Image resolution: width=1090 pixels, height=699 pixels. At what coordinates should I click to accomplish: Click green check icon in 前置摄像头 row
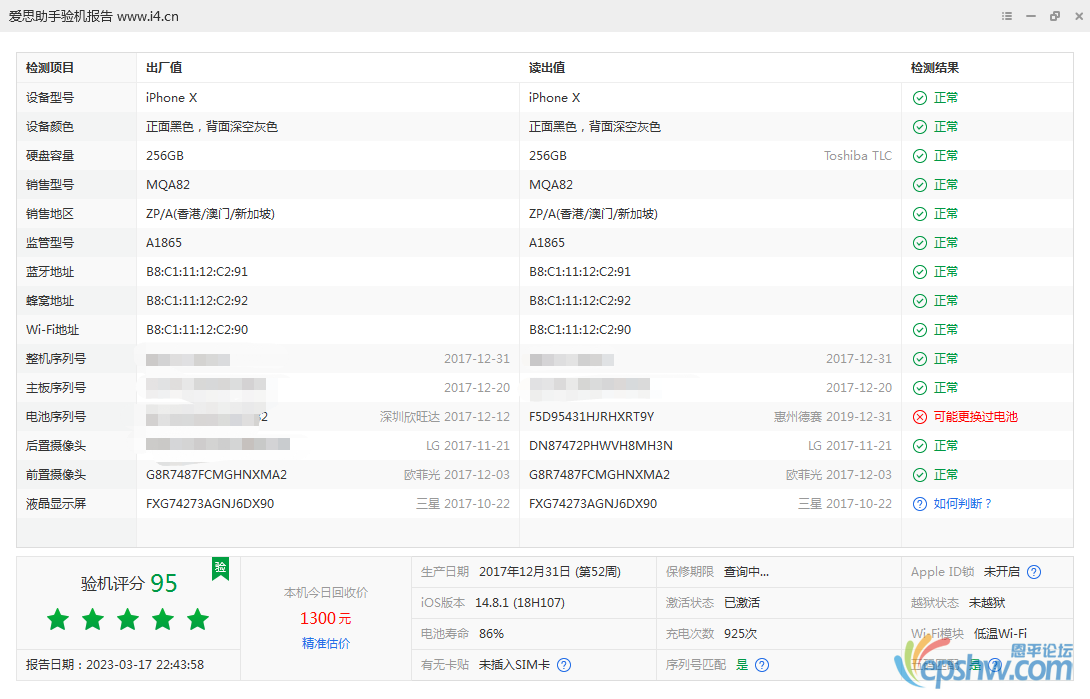pyautogui.click(x=920, y=475)
